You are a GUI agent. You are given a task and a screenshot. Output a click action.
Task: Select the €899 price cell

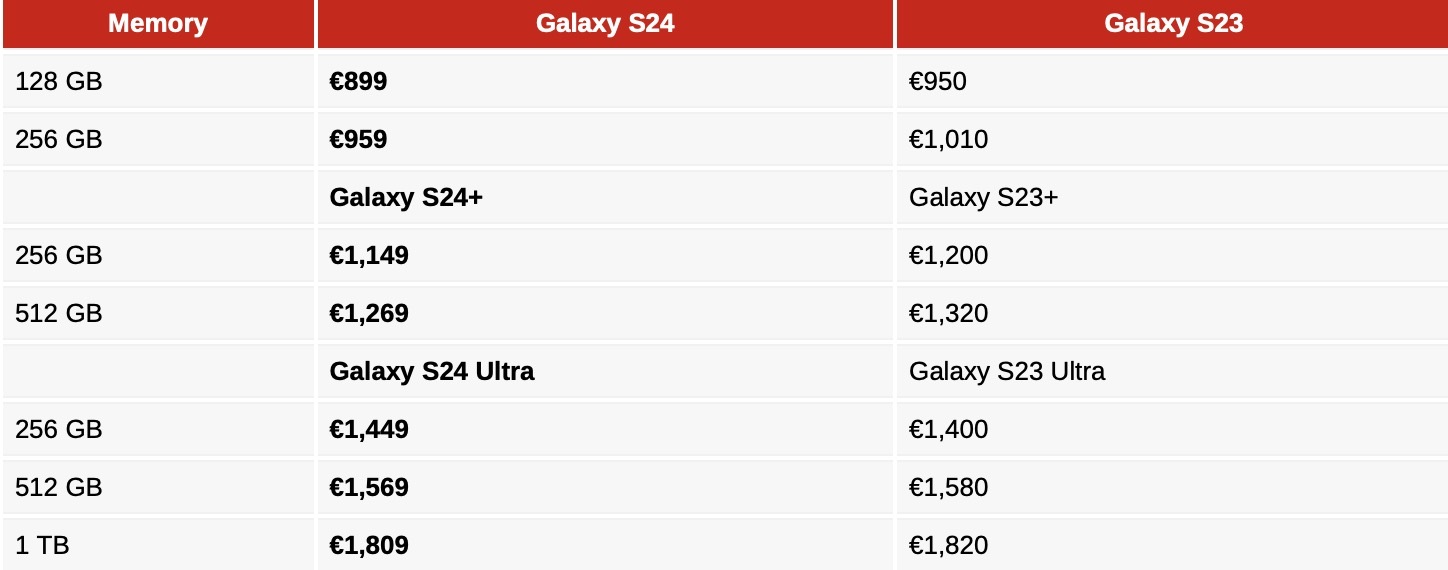tap(358, 81)
